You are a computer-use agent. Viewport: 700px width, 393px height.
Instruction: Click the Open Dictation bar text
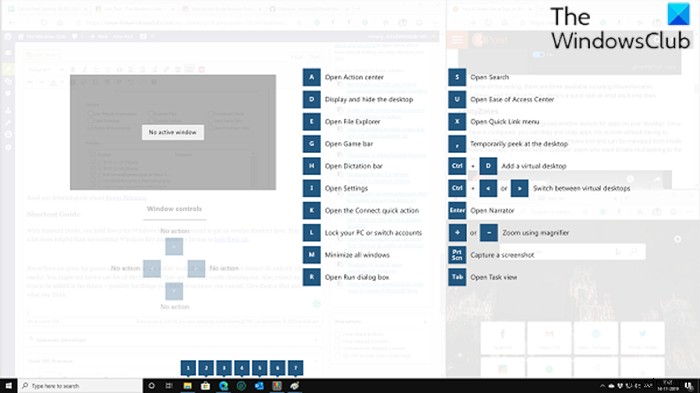(354, 166)
